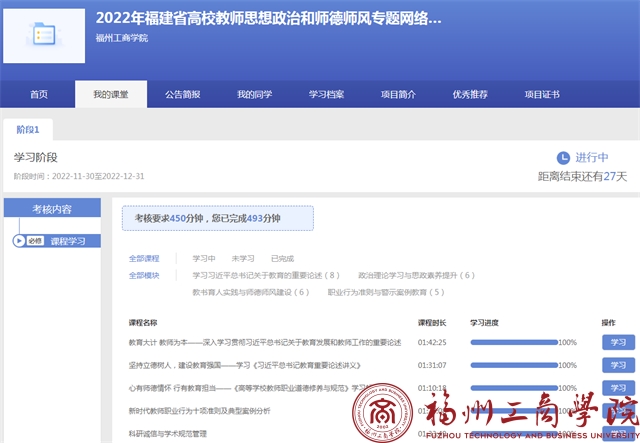Click progress bar of 心有师德情怀 course
The image size is (640, 443).
(514, 388)
